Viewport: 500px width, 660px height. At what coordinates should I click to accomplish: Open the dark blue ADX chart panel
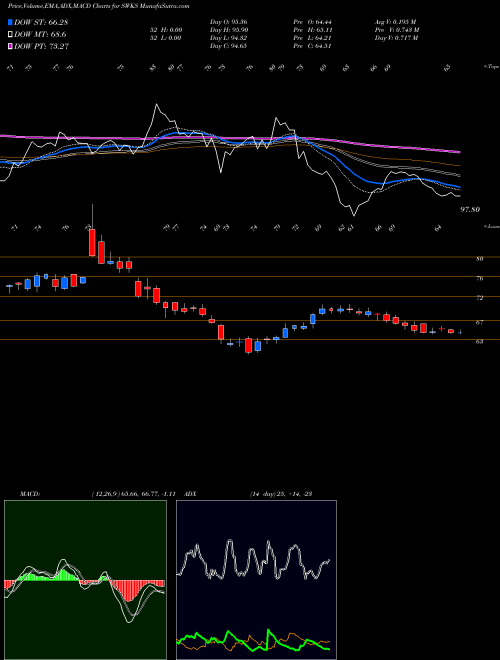click(256, 580)
